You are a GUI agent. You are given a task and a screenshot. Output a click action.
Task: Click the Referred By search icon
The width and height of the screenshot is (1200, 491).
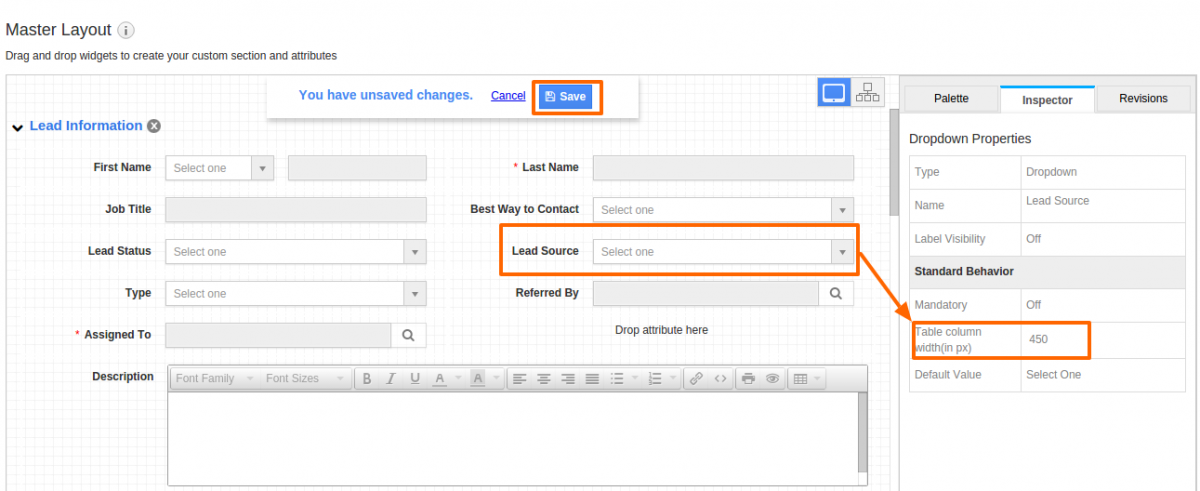click(x=836, y=293)
